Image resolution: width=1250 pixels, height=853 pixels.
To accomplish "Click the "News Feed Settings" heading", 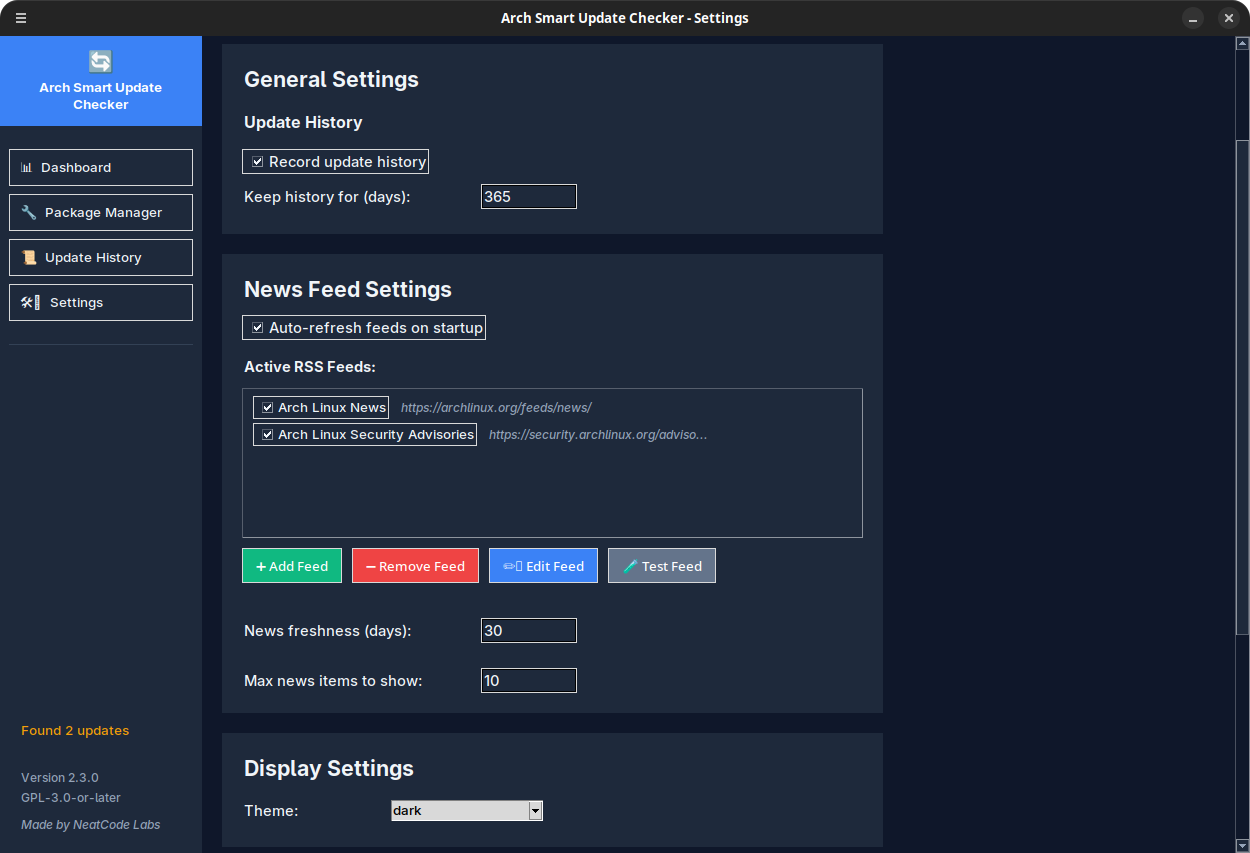I will pos(348,290).
